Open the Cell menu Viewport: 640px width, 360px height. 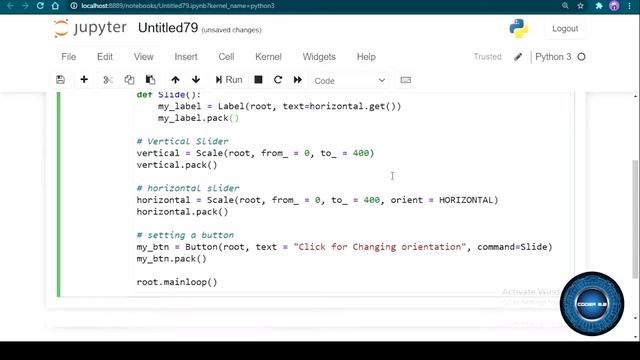tap(227, 57)
